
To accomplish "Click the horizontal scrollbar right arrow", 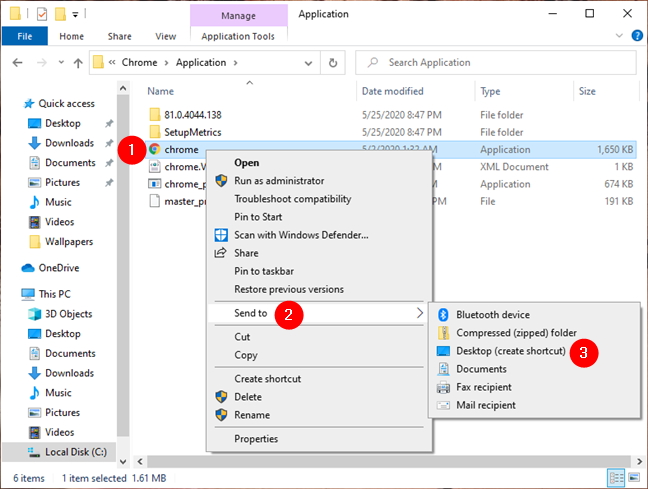I will pyautogui.click(x=639, y=461).
